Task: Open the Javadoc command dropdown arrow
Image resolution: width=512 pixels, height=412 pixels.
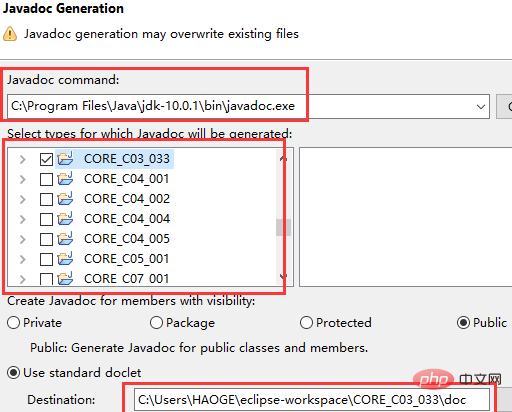Action: (x=481, y=107)
